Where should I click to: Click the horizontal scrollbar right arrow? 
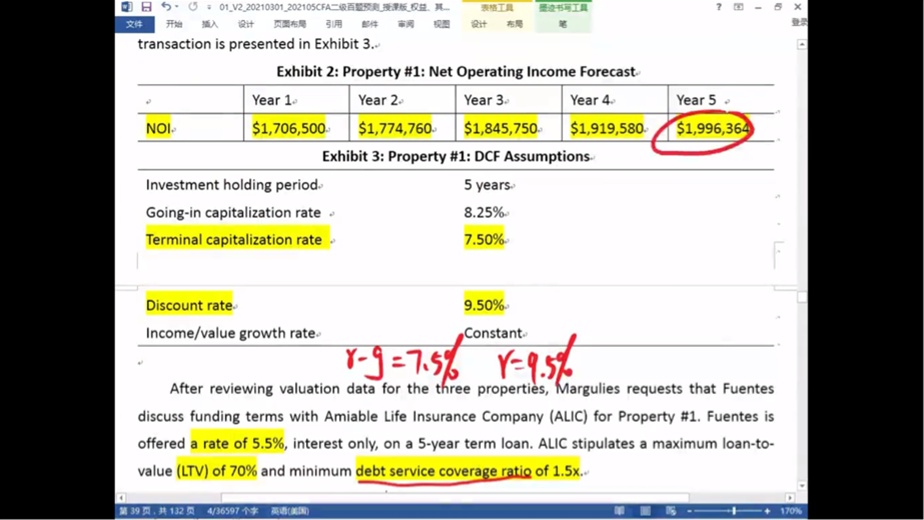coord(790,498)
